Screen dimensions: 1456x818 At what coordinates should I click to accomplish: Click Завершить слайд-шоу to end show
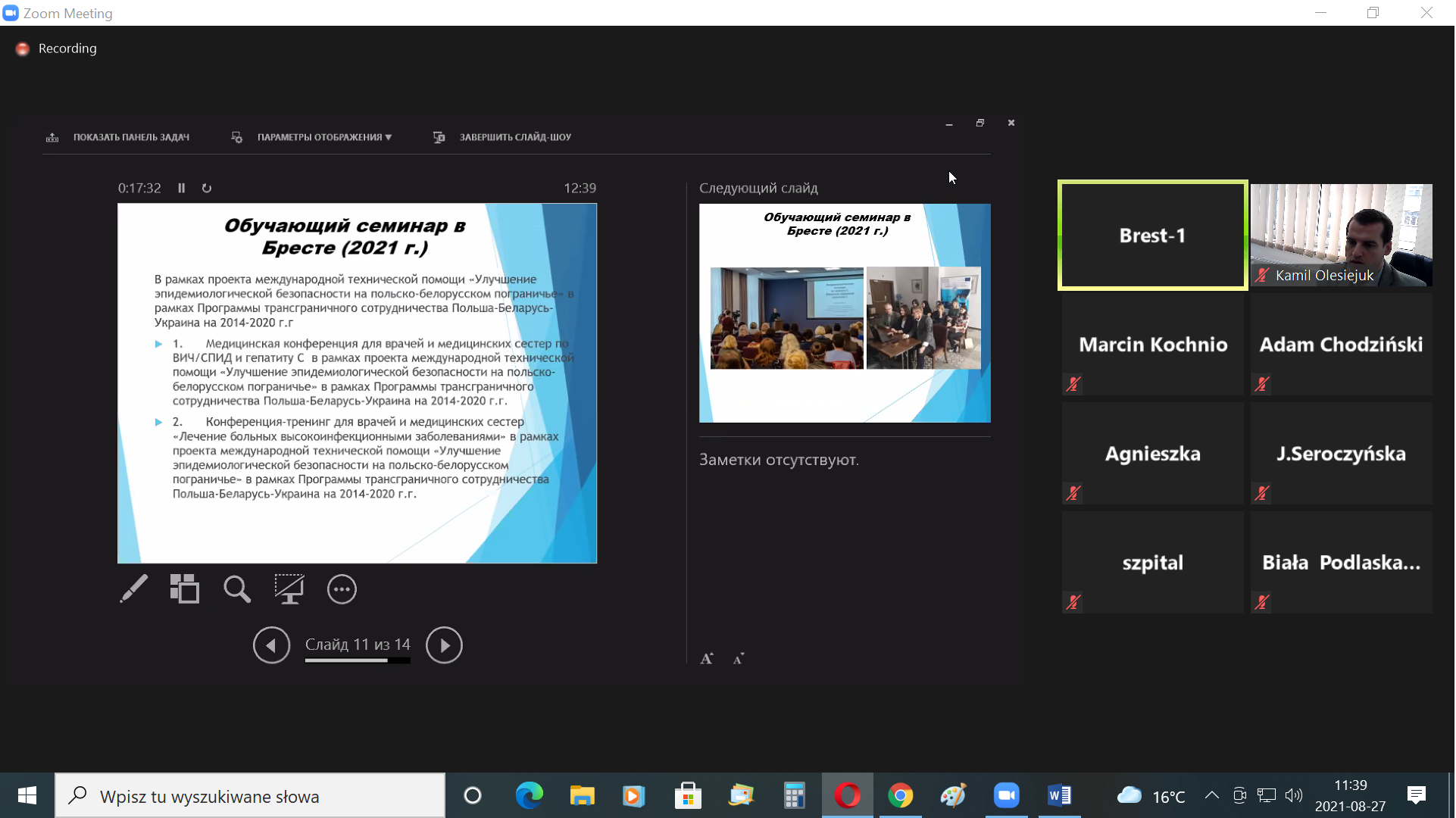514,137
